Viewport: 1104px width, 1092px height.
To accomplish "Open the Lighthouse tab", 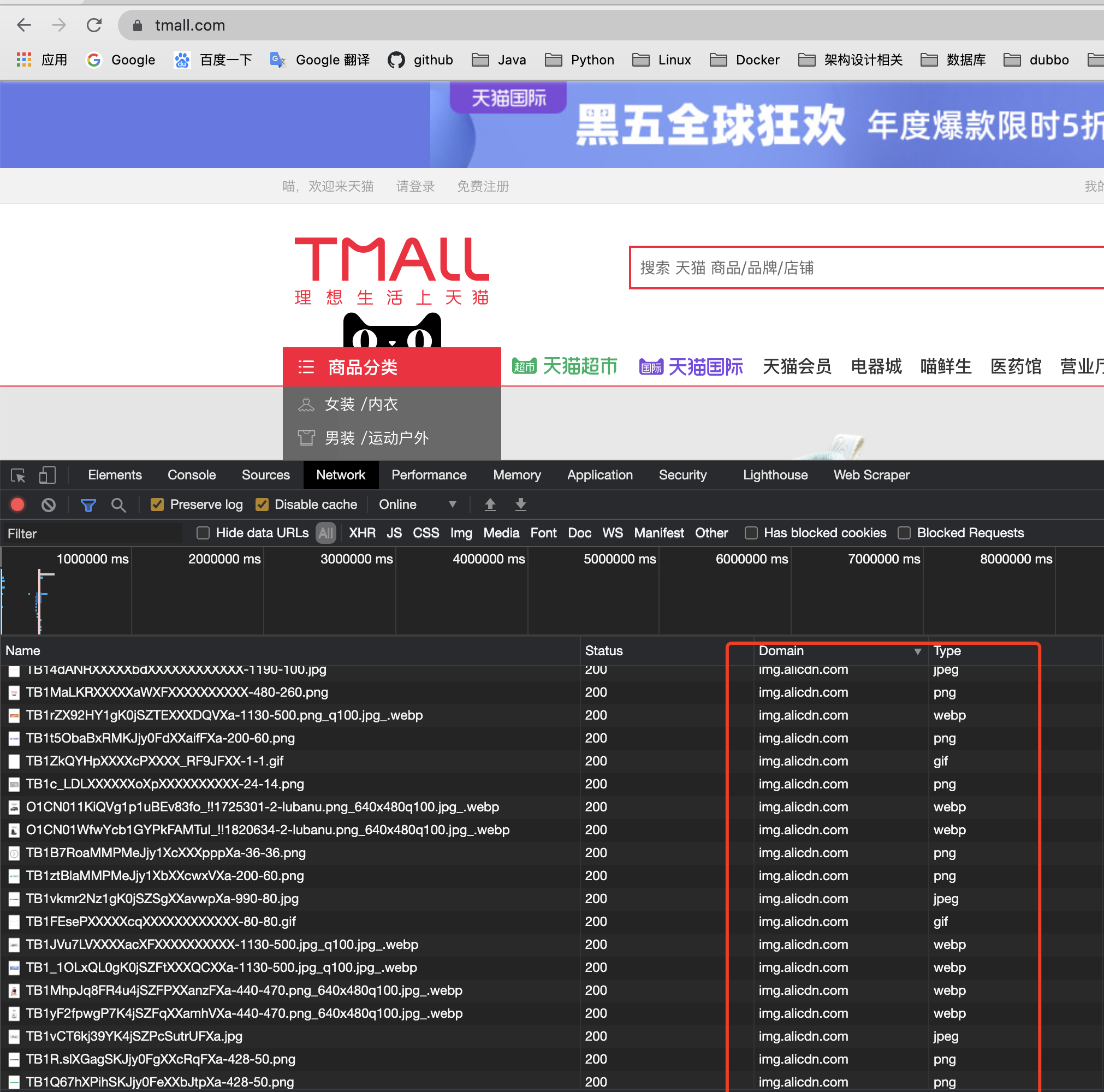I will 775,476.
